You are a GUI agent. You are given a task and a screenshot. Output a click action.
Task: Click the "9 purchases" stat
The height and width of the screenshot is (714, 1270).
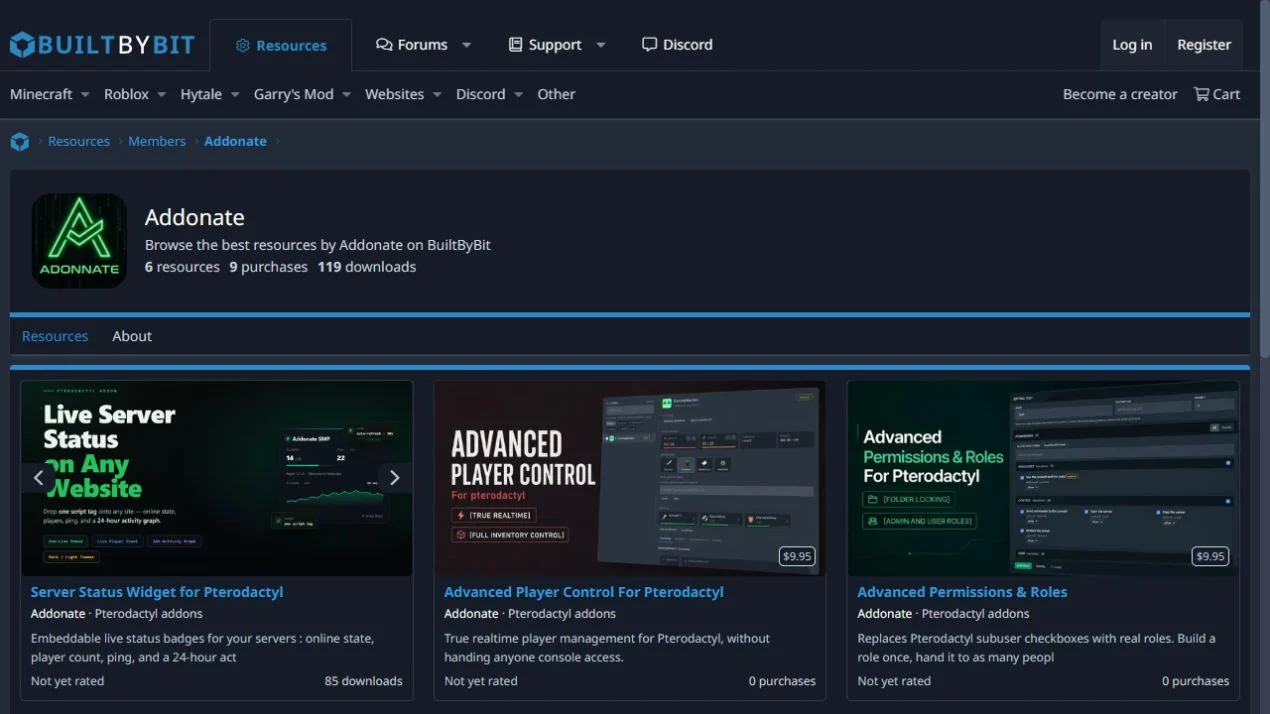[269, 267]
